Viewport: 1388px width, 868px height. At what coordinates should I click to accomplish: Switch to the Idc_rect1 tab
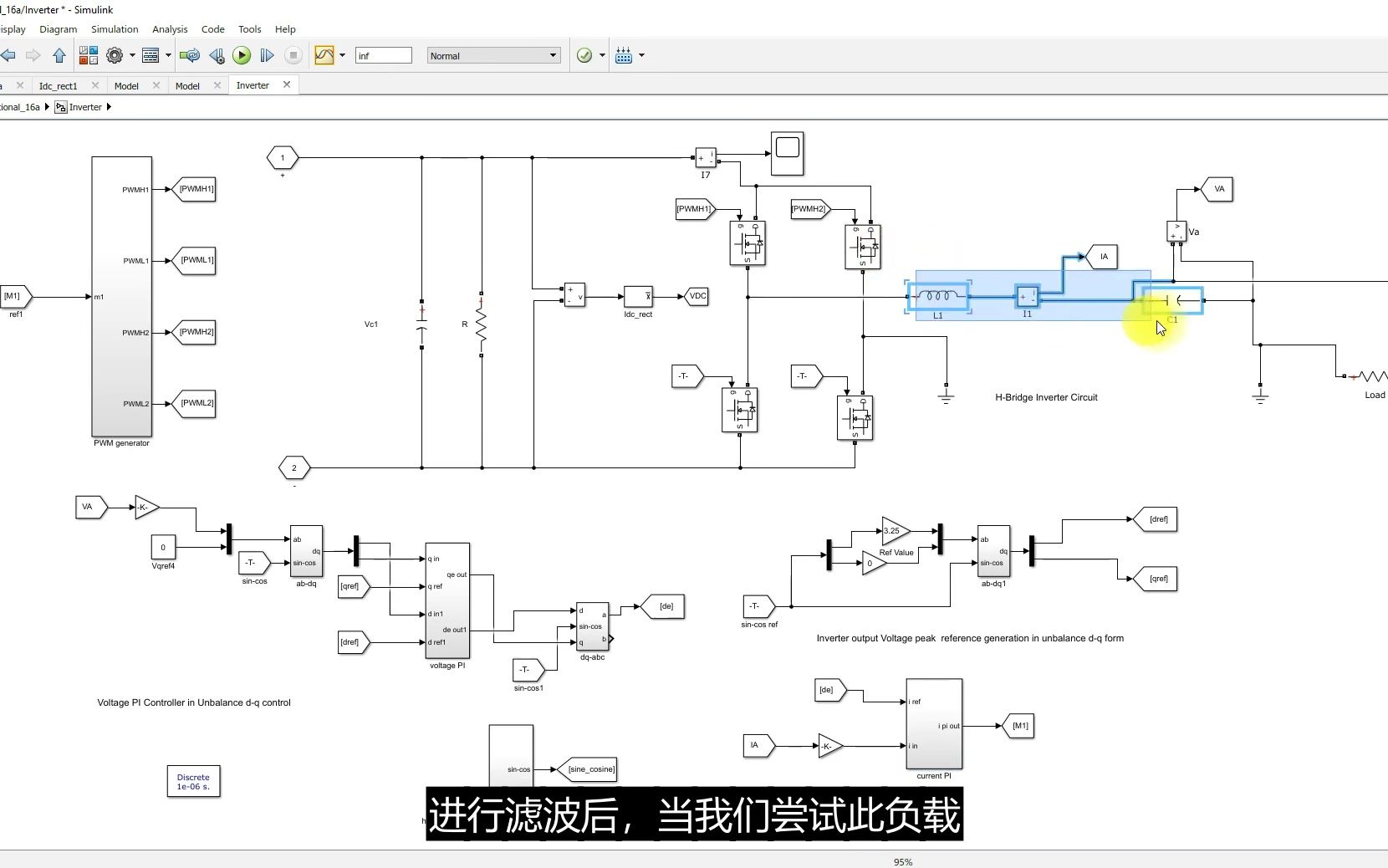60,85
